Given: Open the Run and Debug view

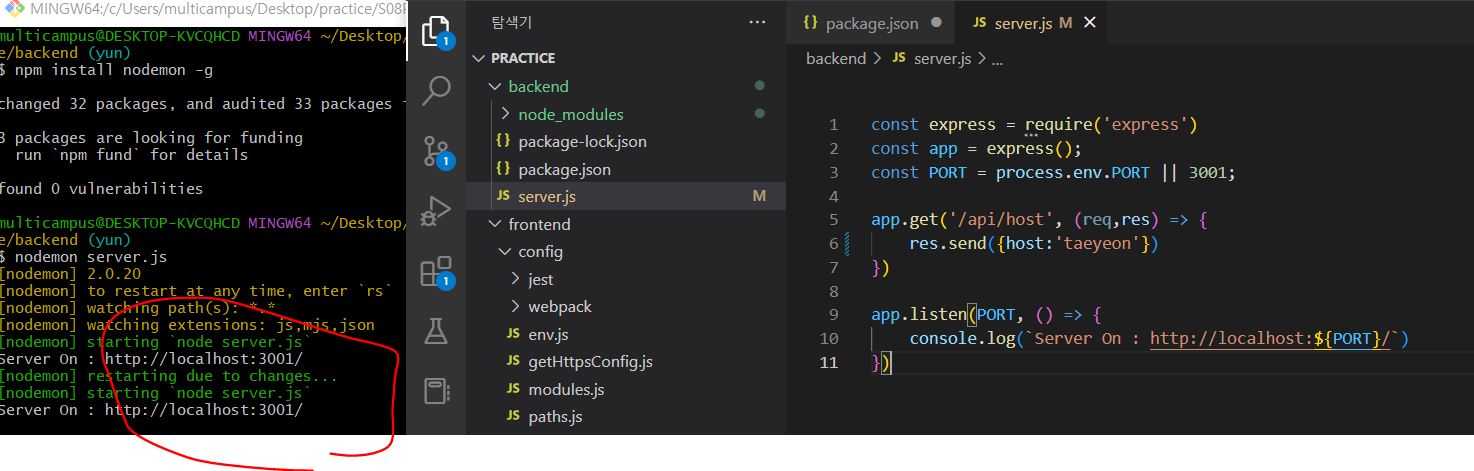Looking at the screenshot, I should [436, 211].
